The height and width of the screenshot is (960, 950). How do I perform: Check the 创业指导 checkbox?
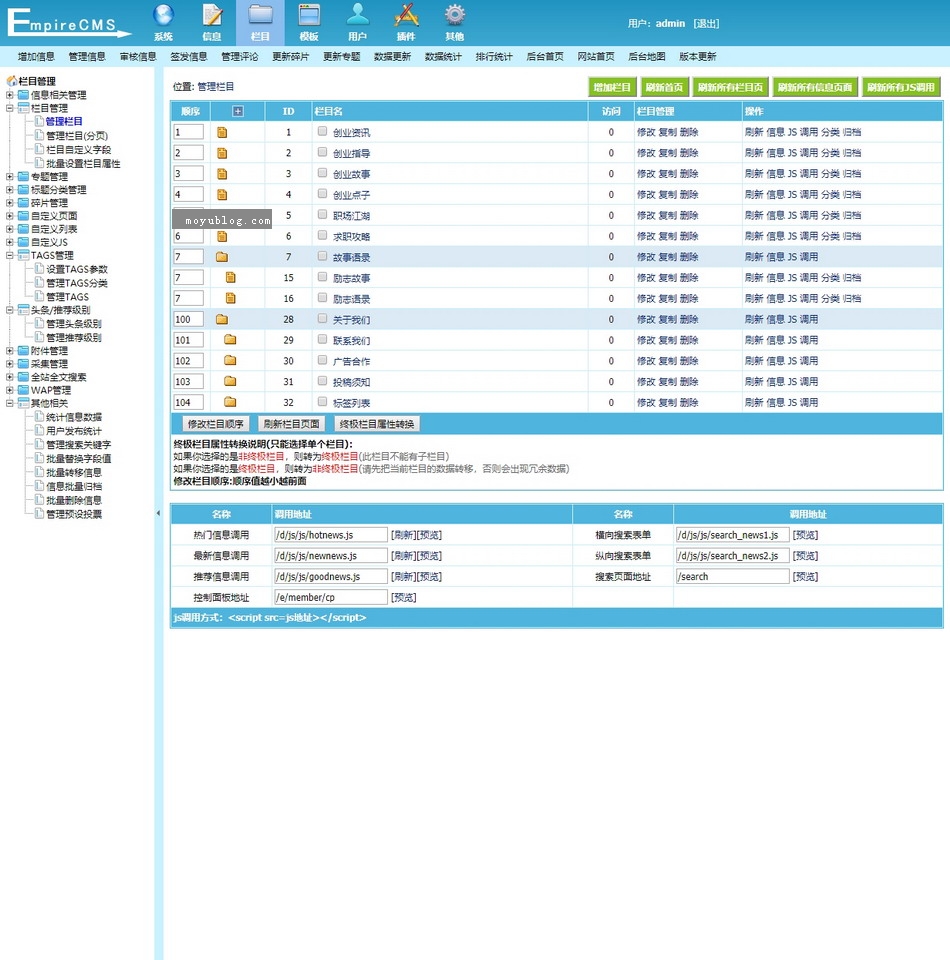coord(322,152)
